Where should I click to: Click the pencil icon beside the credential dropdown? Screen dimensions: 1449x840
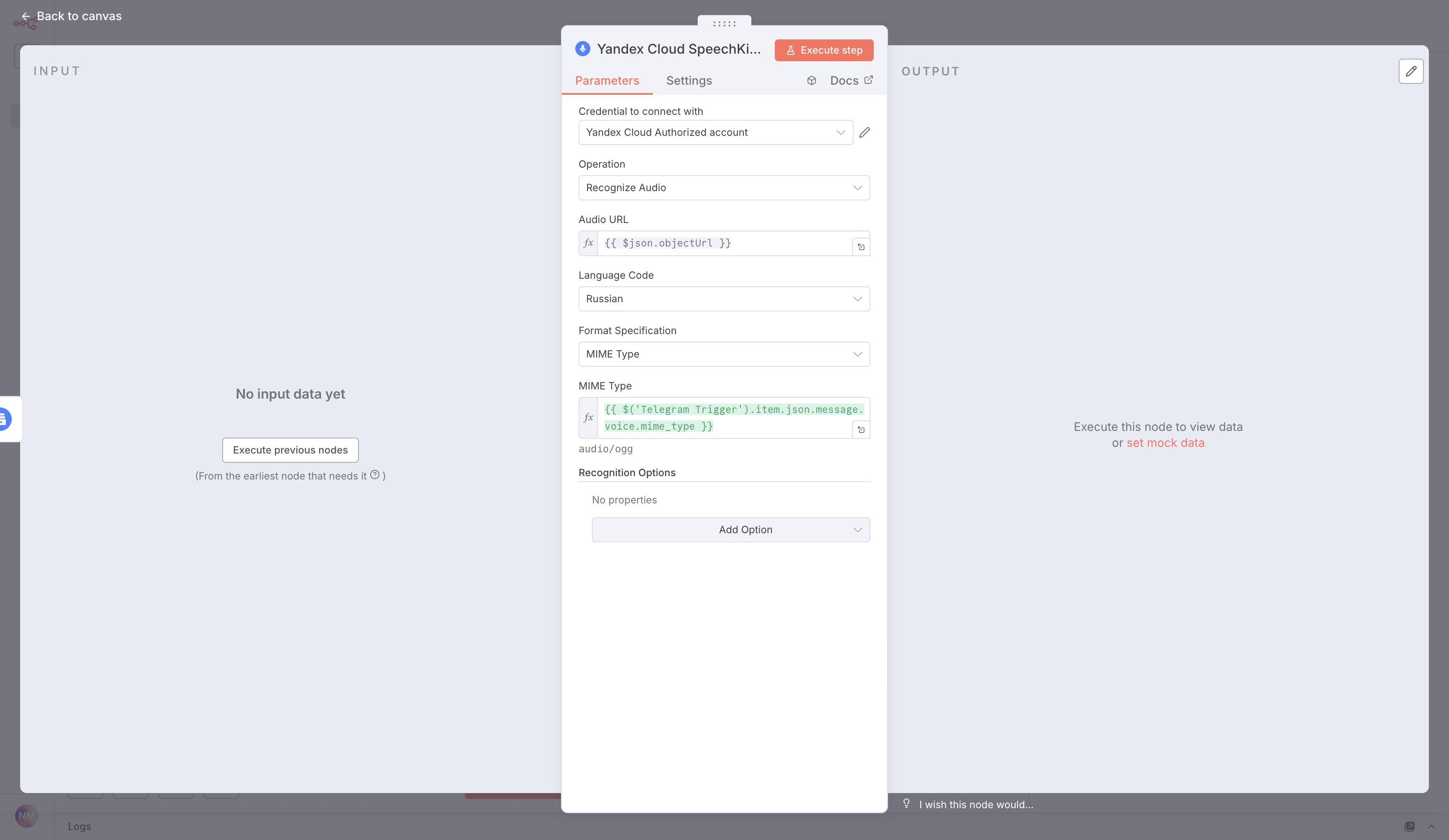[x=864, y=132]
